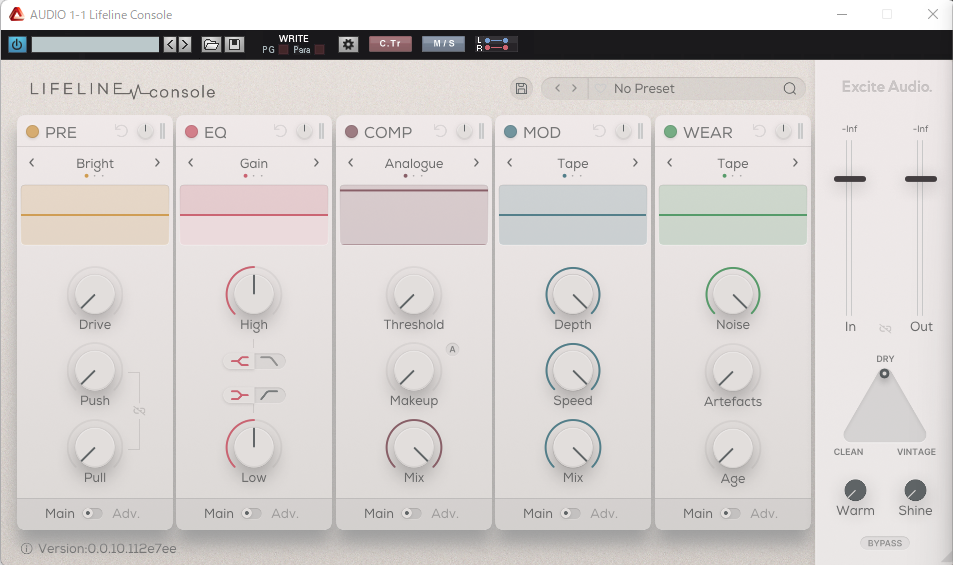
Task: Switch MOD type to next after Tape
Action: click(x=635, y=163)
